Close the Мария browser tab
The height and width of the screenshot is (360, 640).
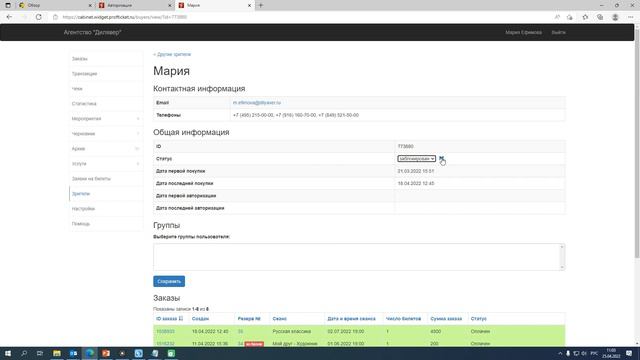coord(249,5)
